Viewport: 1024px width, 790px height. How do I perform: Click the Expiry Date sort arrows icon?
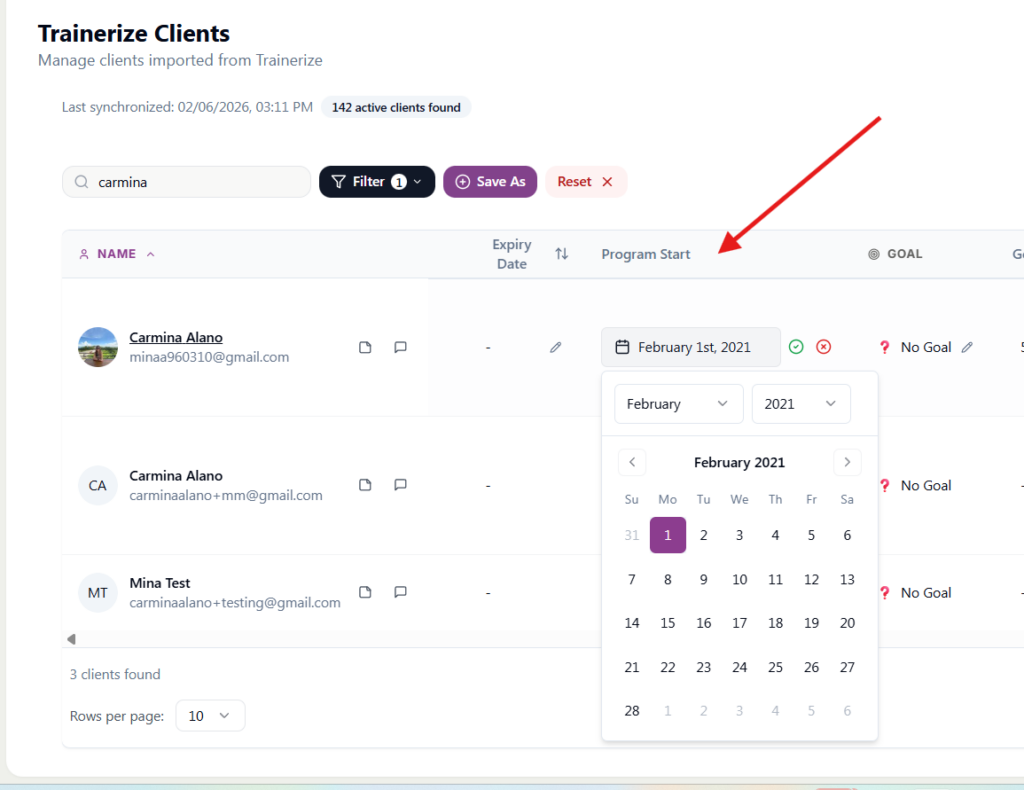[561, 254]
